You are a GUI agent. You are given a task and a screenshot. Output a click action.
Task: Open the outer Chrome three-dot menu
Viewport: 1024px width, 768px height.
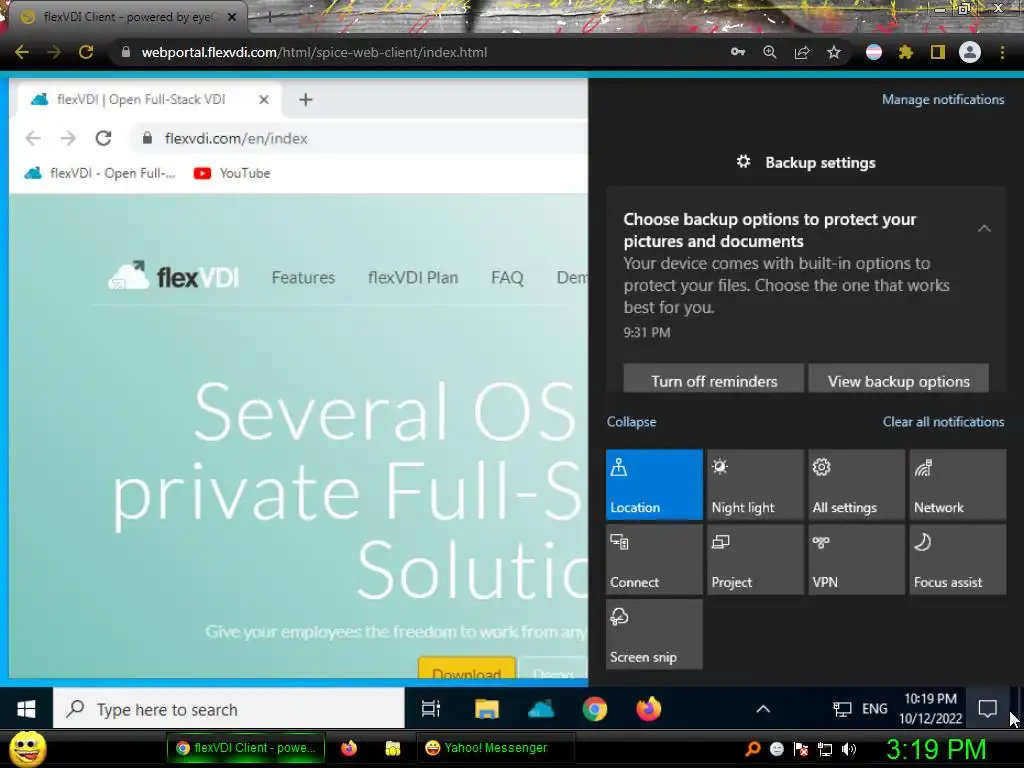(1002, 52)
